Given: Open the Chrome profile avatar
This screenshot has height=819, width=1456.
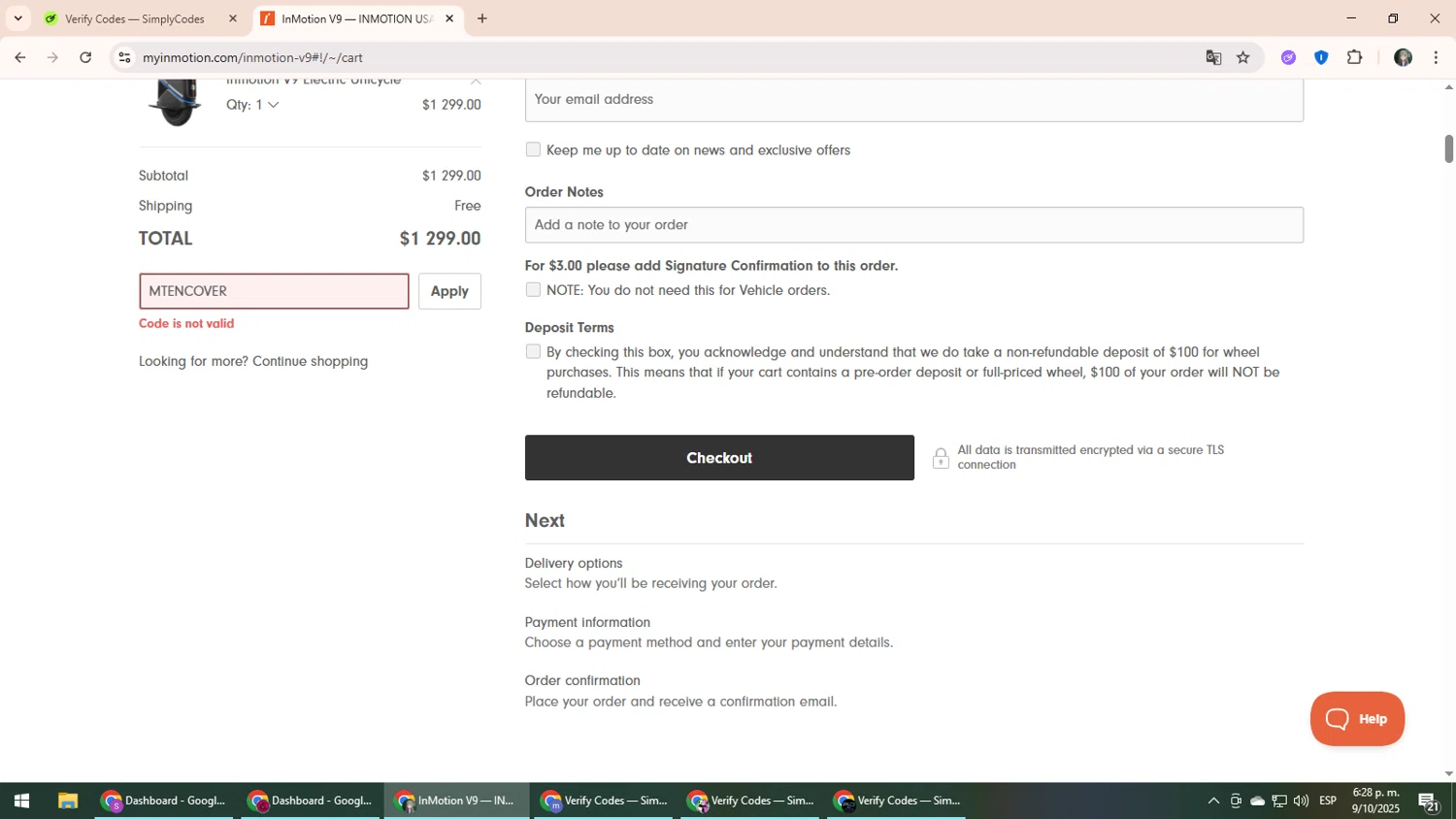Looking at the screenshot, I should click(x=1403, y=58).
